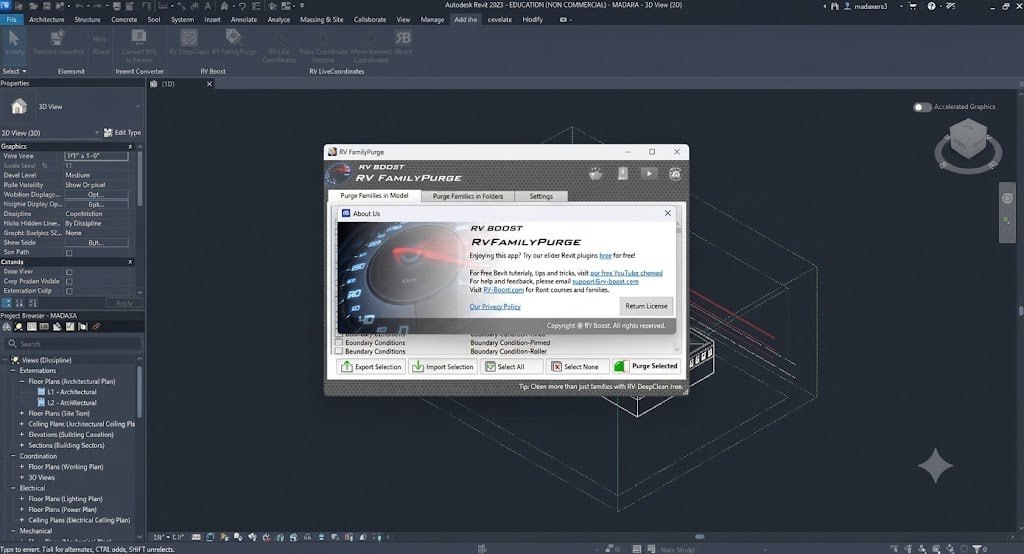
Task: Click the youtube play icon in RV FamilyPurge header
Action: [648, 174]
